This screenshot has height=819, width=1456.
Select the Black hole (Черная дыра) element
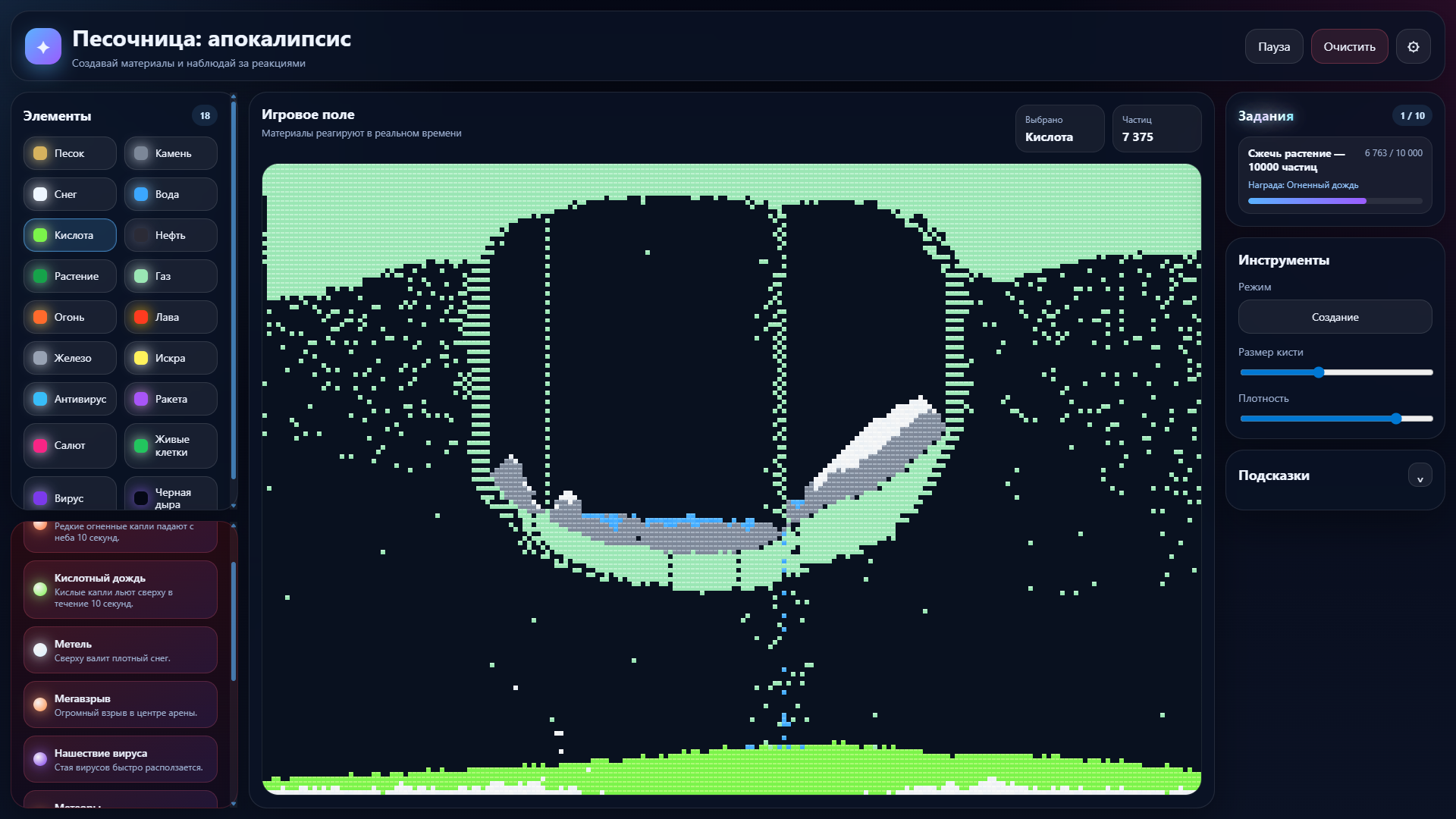tap(171, 494)
